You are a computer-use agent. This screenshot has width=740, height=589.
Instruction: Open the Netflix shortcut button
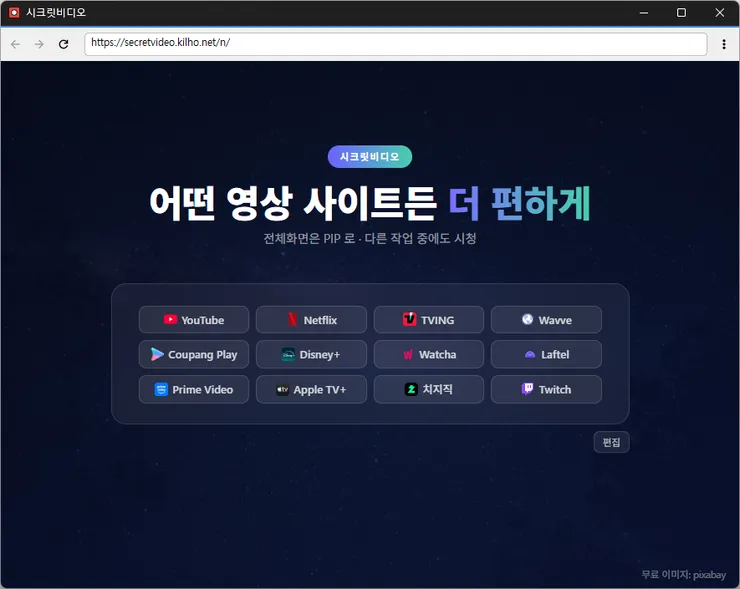311,320
